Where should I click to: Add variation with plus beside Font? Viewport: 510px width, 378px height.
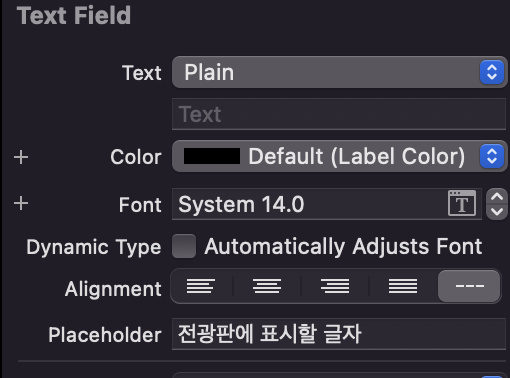tap(21, 203)
